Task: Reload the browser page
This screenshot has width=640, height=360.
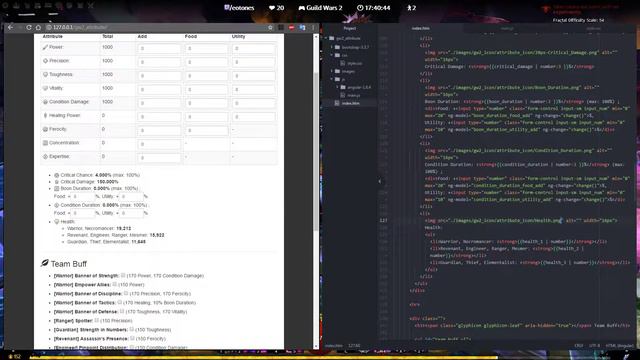Action: point(29,27)
